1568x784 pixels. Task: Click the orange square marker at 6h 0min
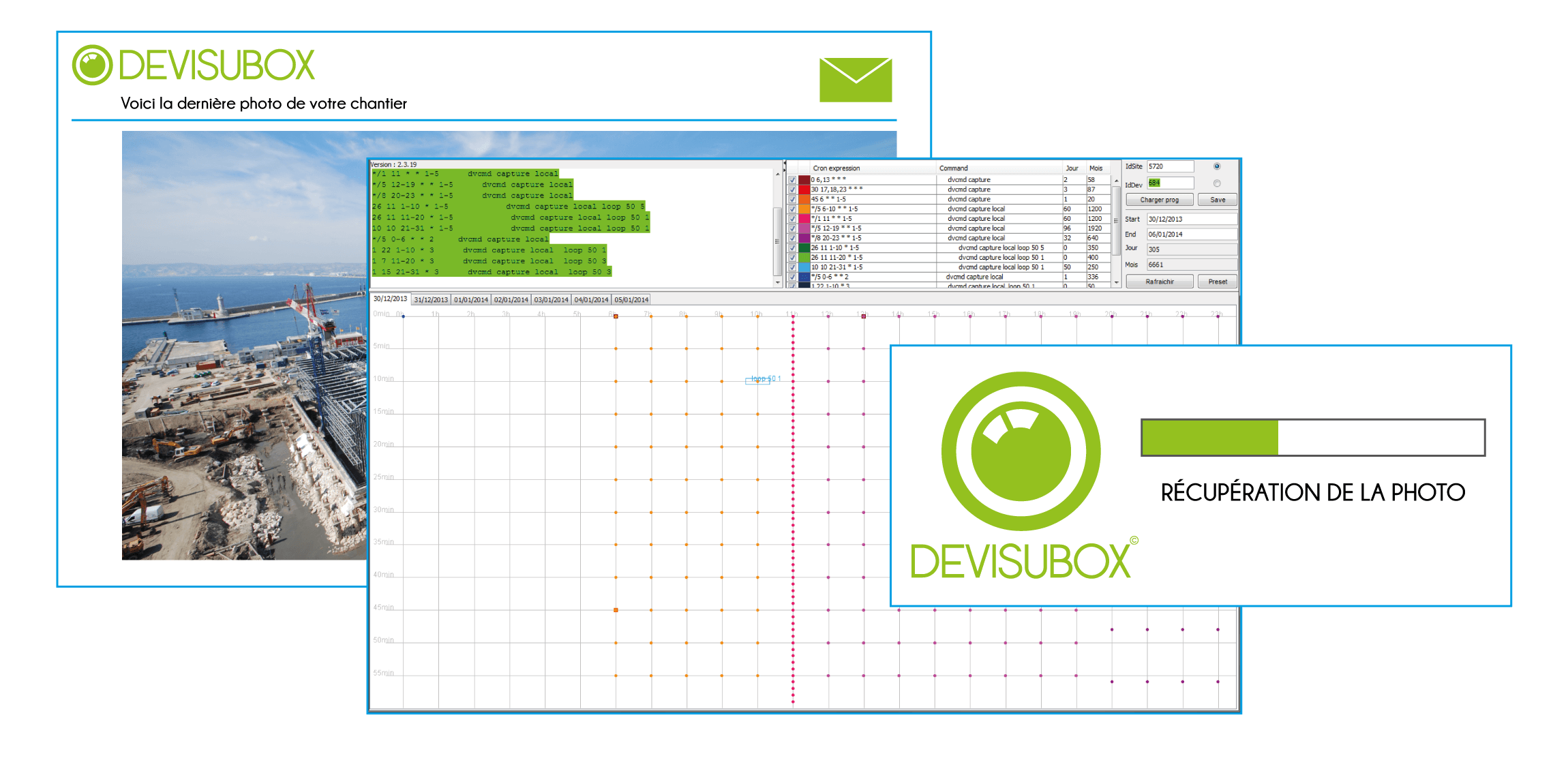point(616,316)
